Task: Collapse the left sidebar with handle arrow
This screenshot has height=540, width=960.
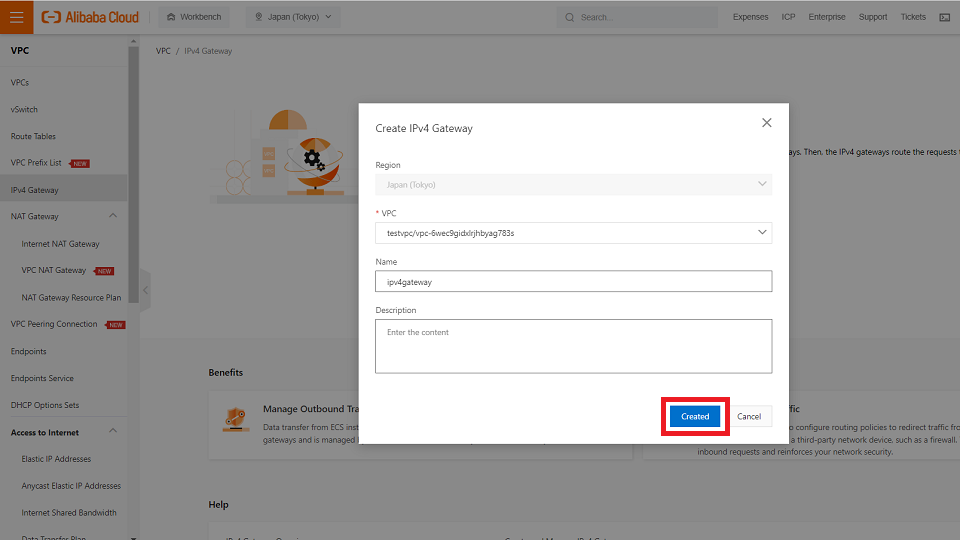Action: point(145,290)
